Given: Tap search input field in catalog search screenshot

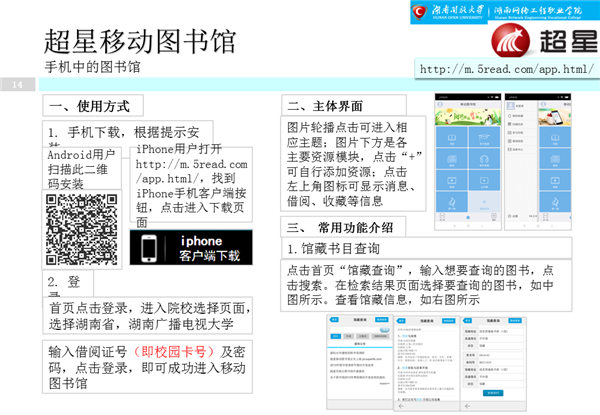Looking at the screenshot, I should pos(354,330).
